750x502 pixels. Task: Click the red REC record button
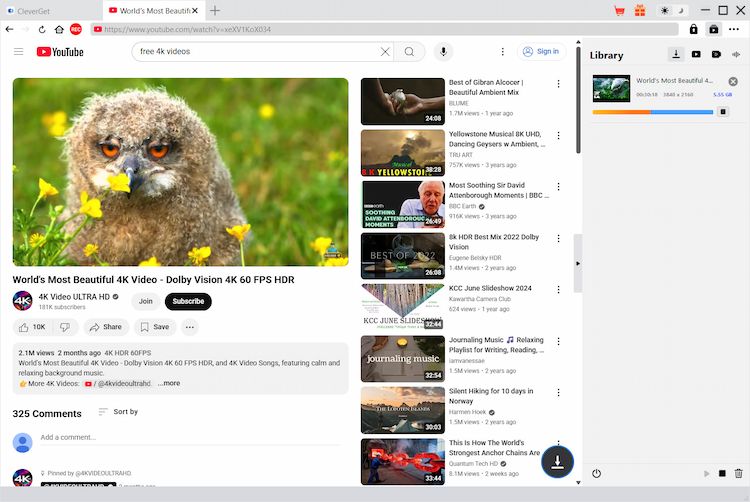click(x=76, y=30)
